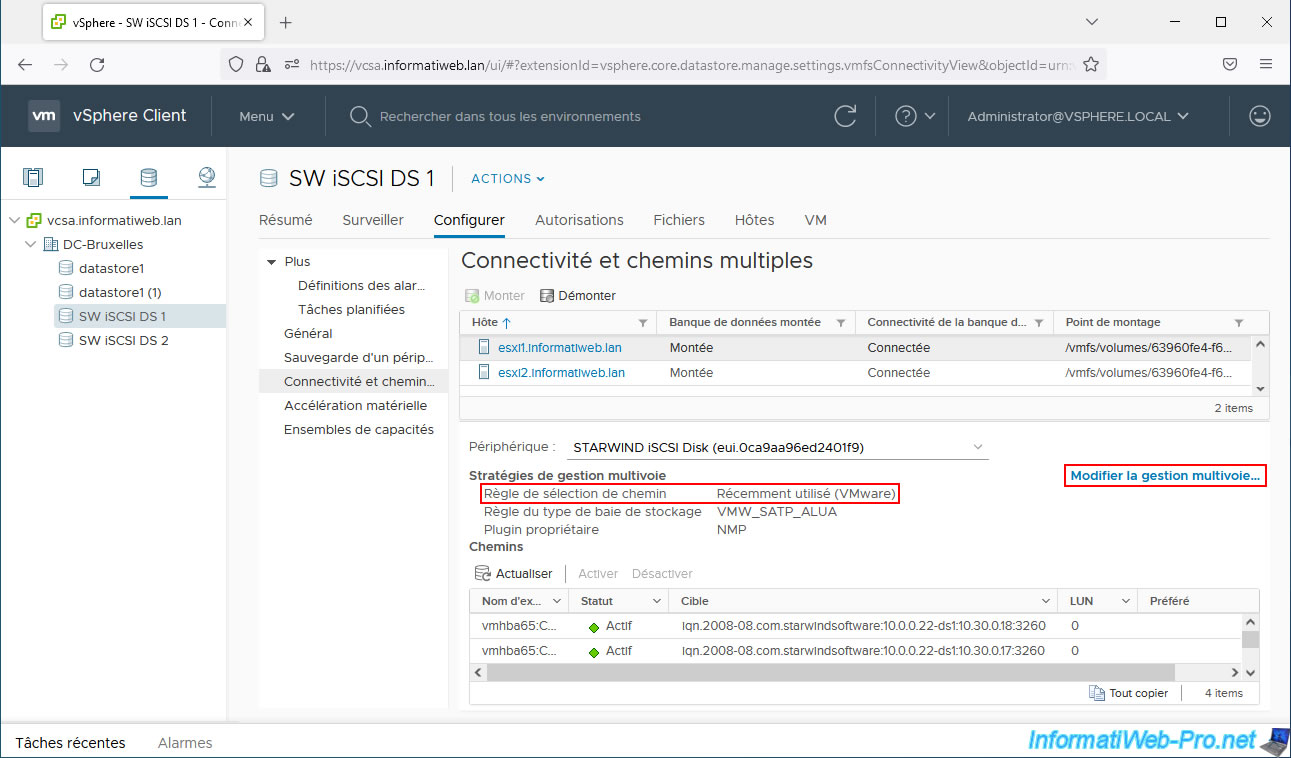Open the Hosts and Clusters inventory icon
The width and height of the screenshot is (1291, 758).
click(33, 178)
